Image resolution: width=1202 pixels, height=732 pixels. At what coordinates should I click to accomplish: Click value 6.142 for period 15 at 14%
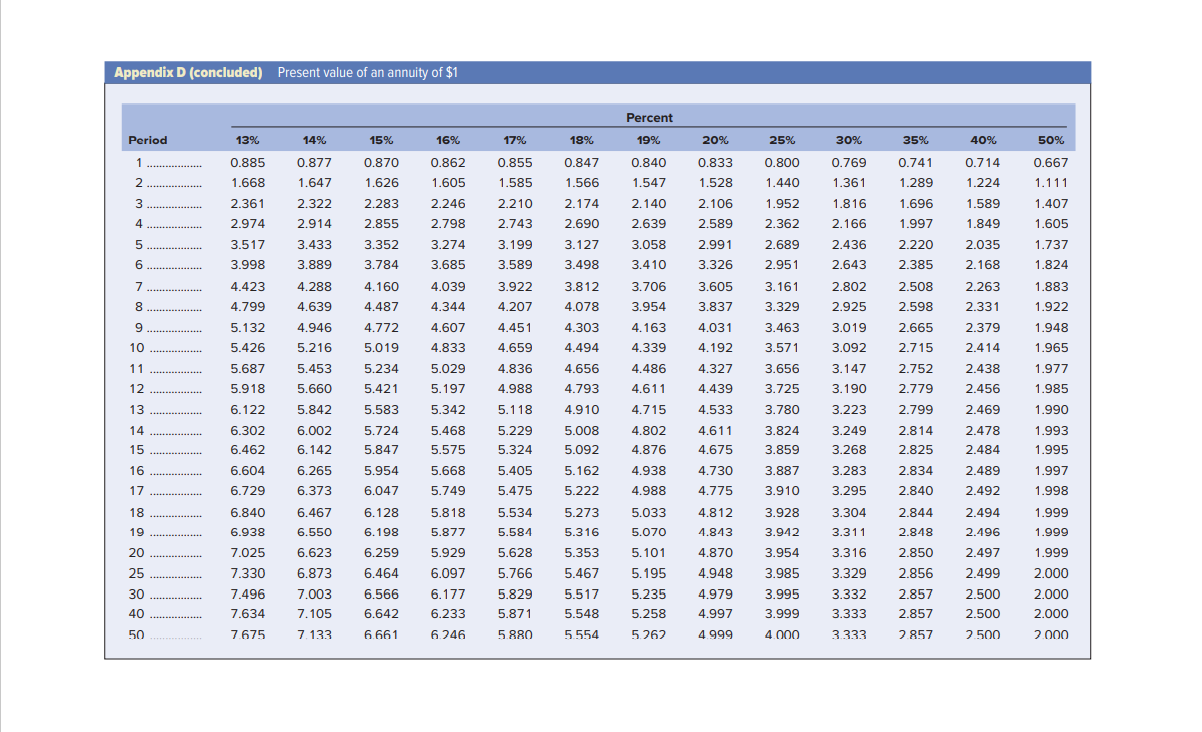314,451
